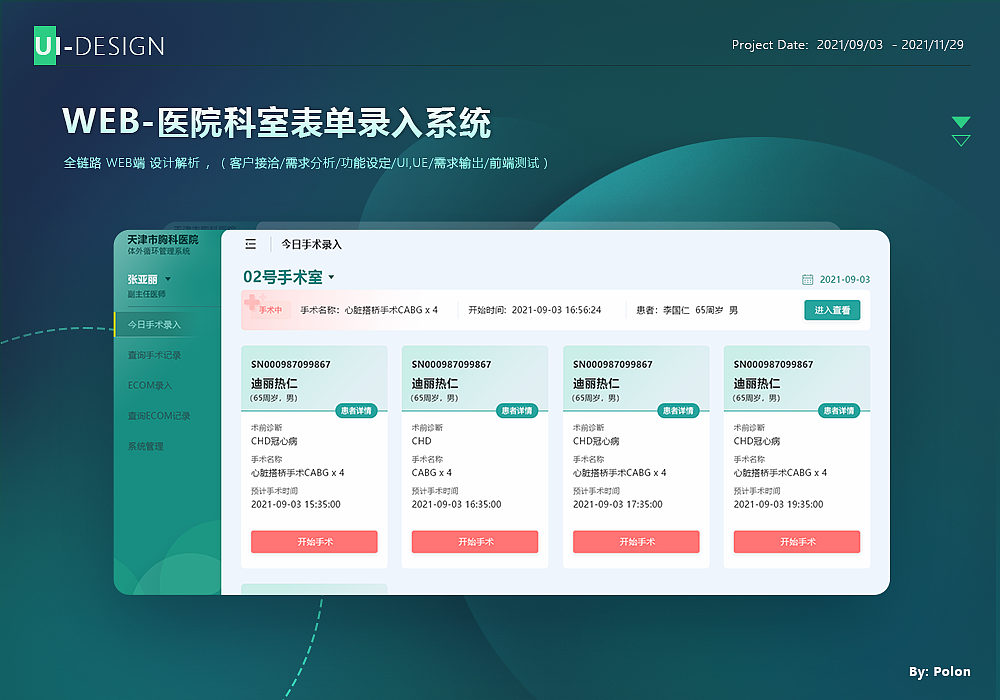
Task: Toggle the hamburger sidebar collapse icon
Action: 251,244
